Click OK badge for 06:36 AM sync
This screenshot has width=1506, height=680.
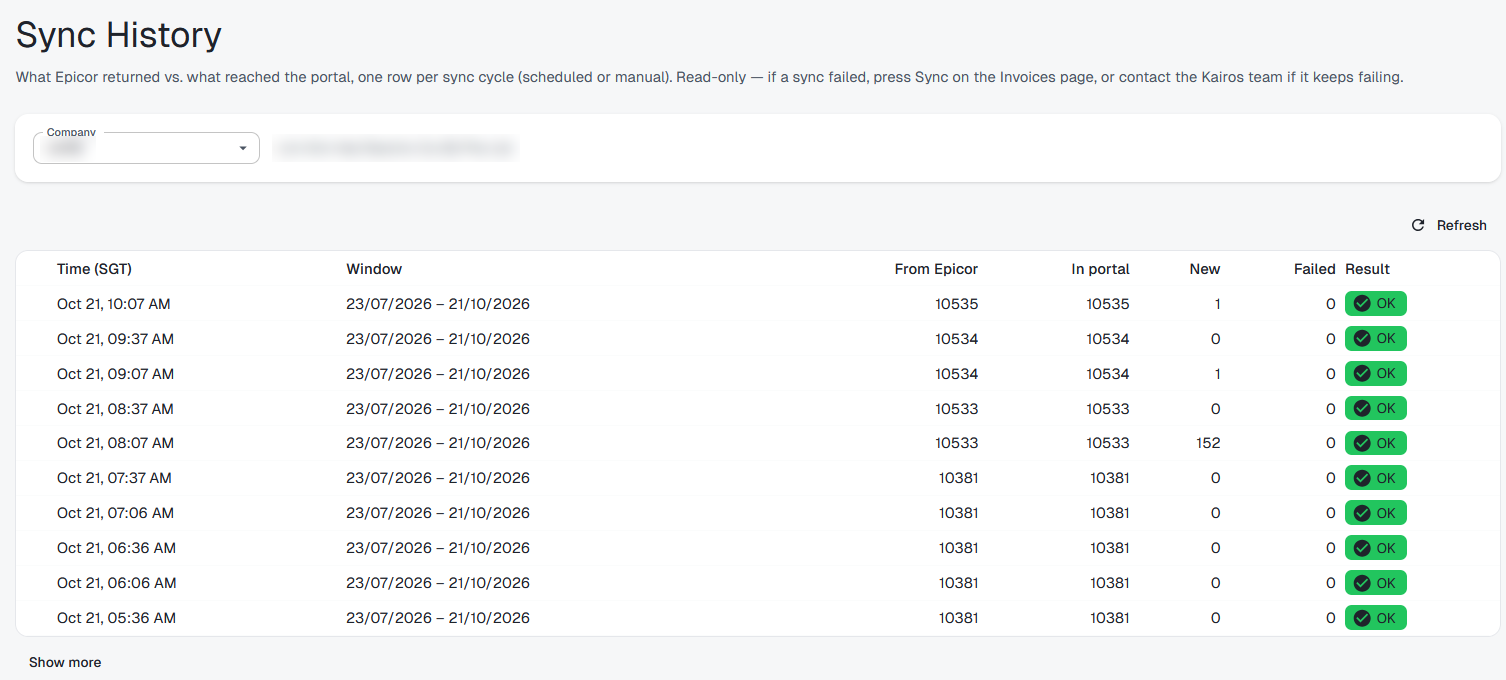click(1375, 548)
